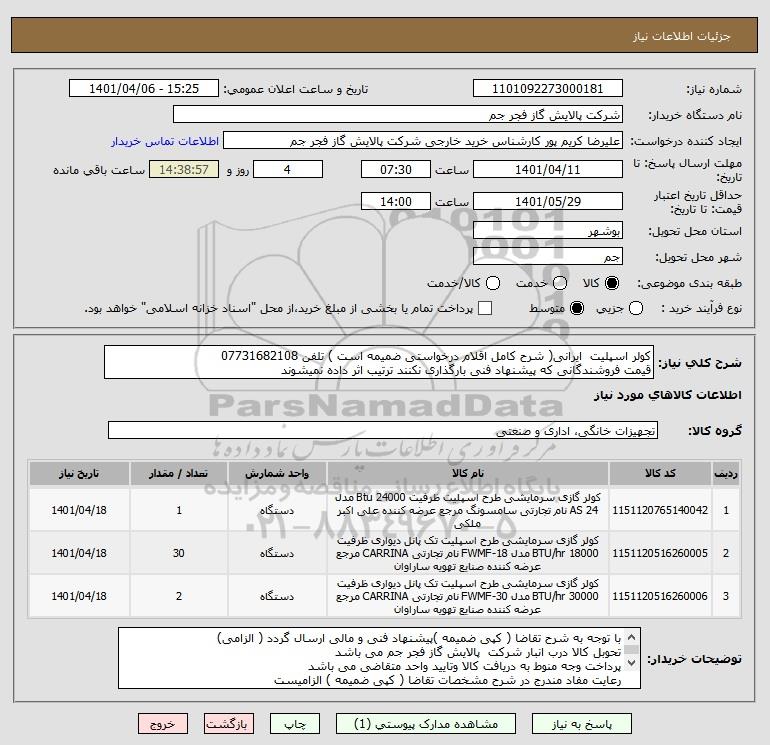Click the Samsung AS 24 cooler name cell

click(x=468, y=510)
